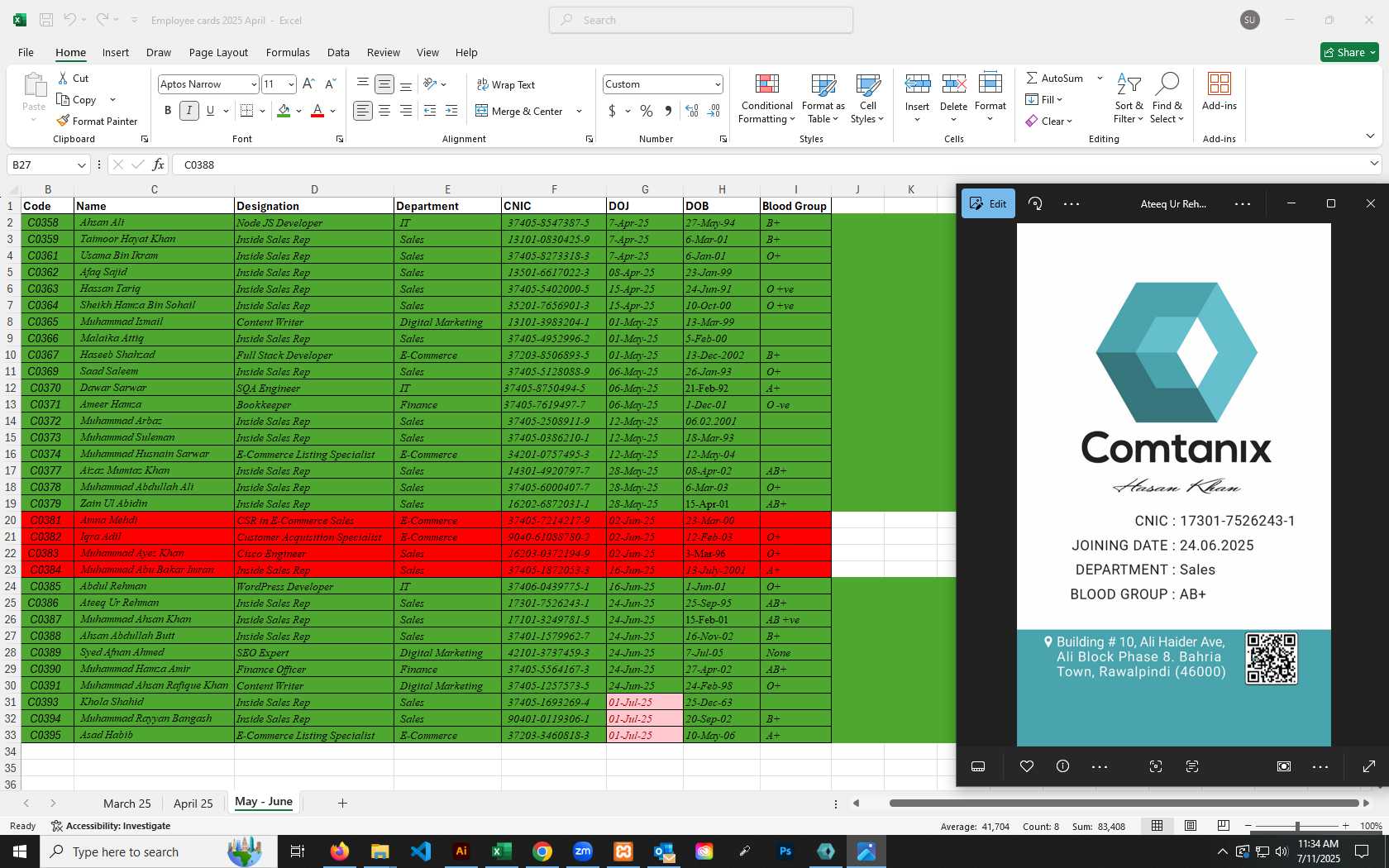Add a new sheet with plus button
Image resolution: width=1389 pixels, height=868 pixels.
pos(342,803)
